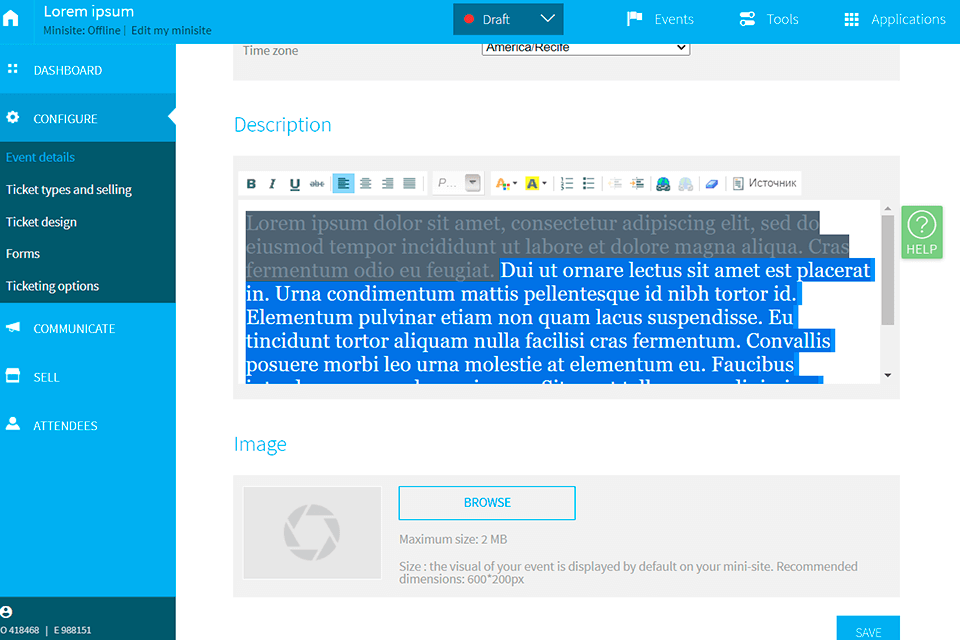This screenshot has width=960, height=640.
Task: Clear formatting with the eraser icon
Action: (x=711, y=183)
